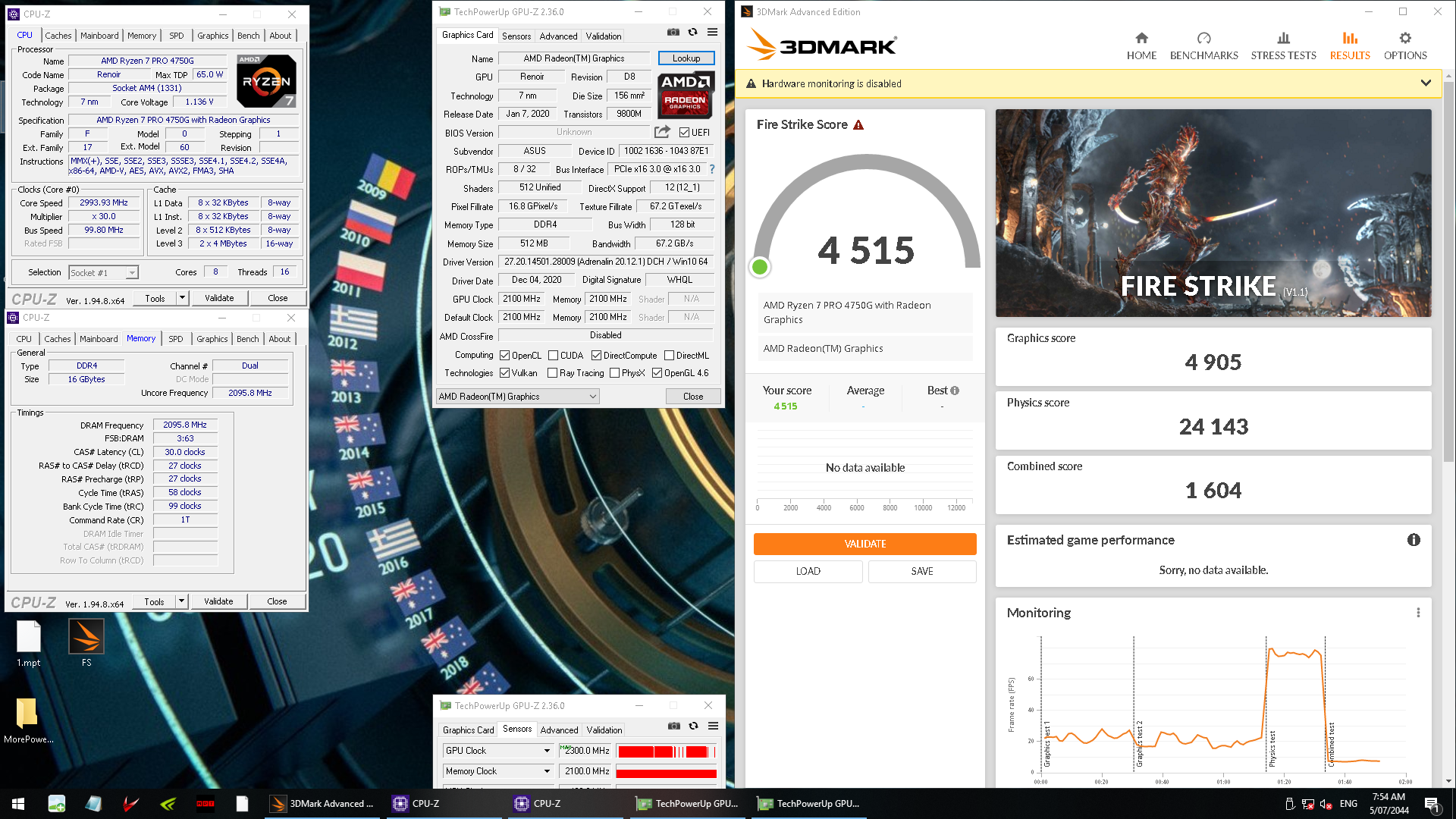This screenshot has width=1456, height=819.
Task: Open Bench tab in bottom CPU-Z window
Action: pyautogui.click(x=247, y=339)
